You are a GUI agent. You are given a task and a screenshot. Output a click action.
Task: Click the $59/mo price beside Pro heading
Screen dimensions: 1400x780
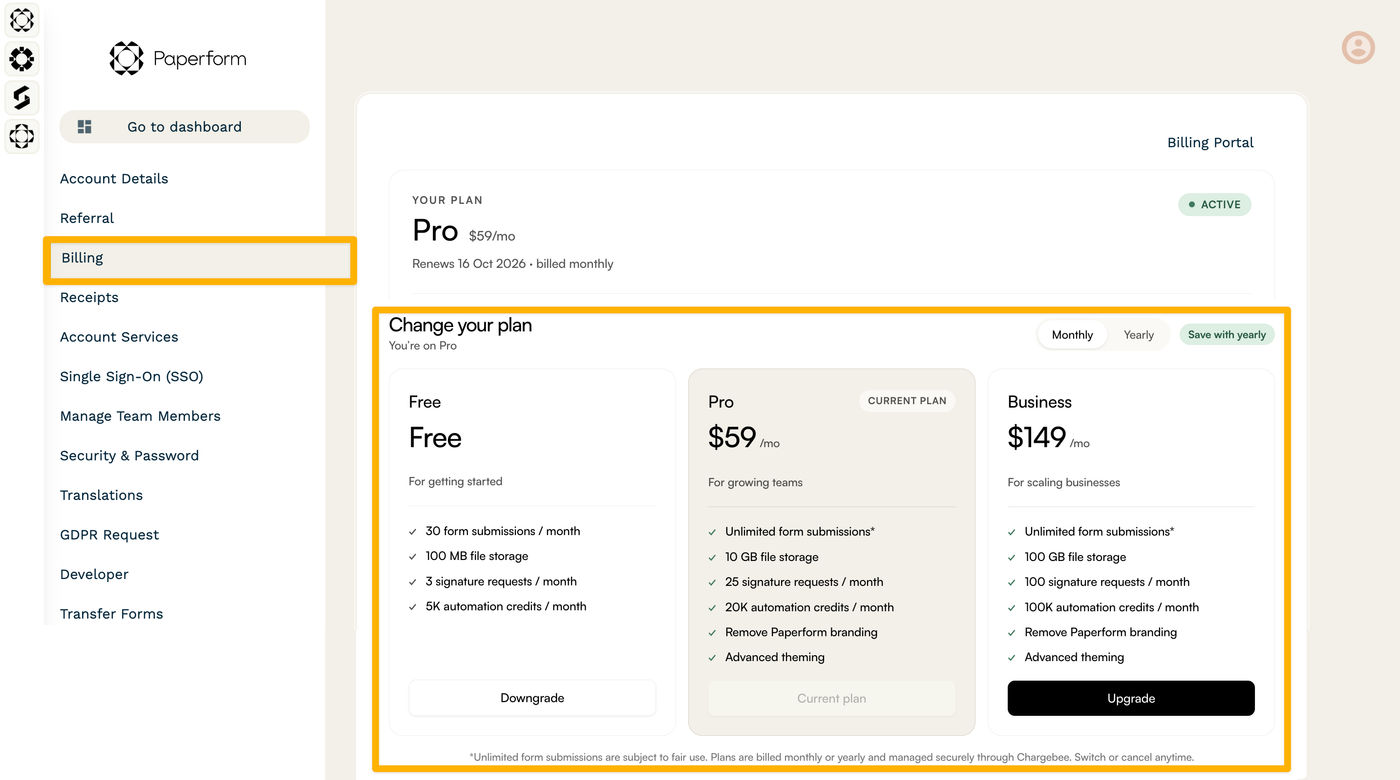point(492,236)
